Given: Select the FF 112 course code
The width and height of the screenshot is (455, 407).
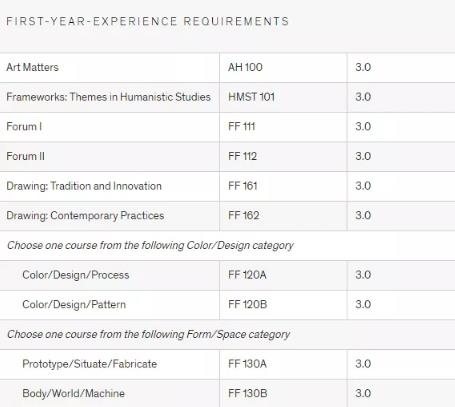Looking at the screenshot, I should [x=242, y=156].
